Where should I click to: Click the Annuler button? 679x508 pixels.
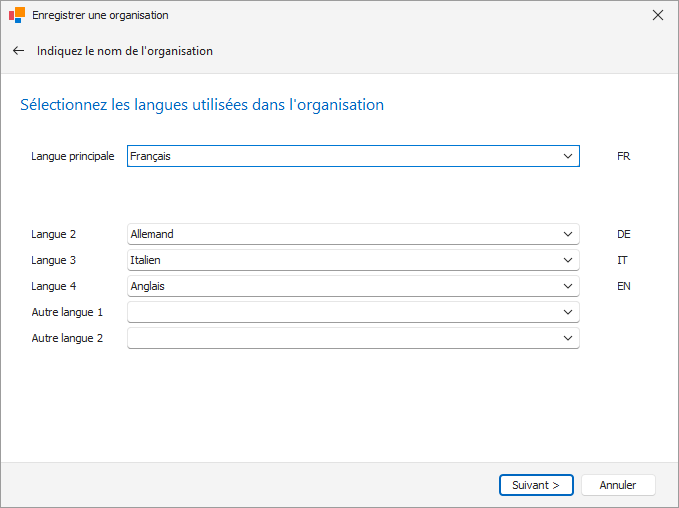pyautogui.click(x=618, y=485)
